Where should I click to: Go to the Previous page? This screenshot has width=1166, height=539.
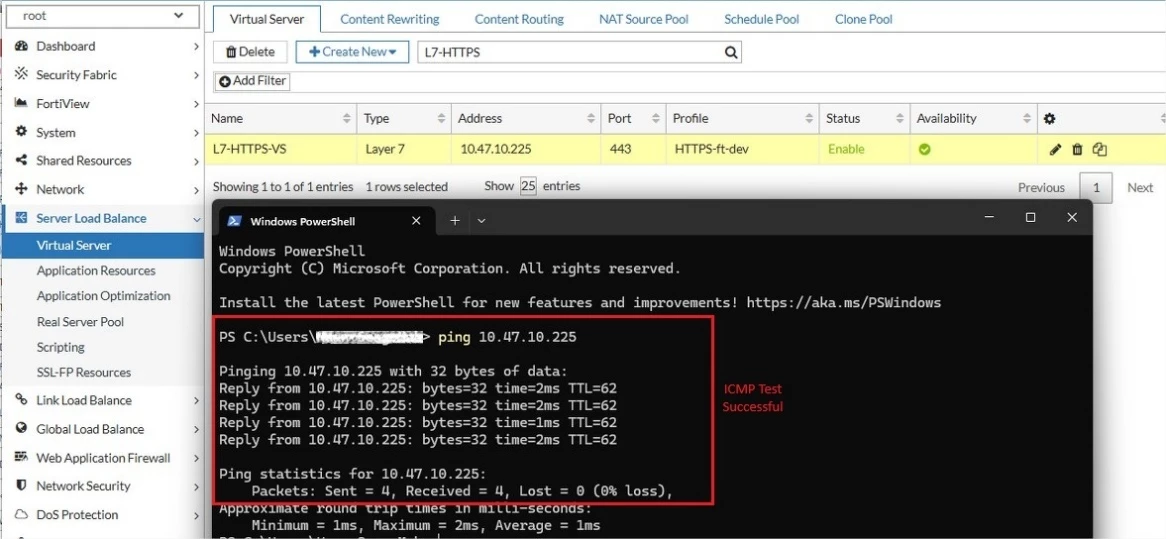pos(1041,187)
